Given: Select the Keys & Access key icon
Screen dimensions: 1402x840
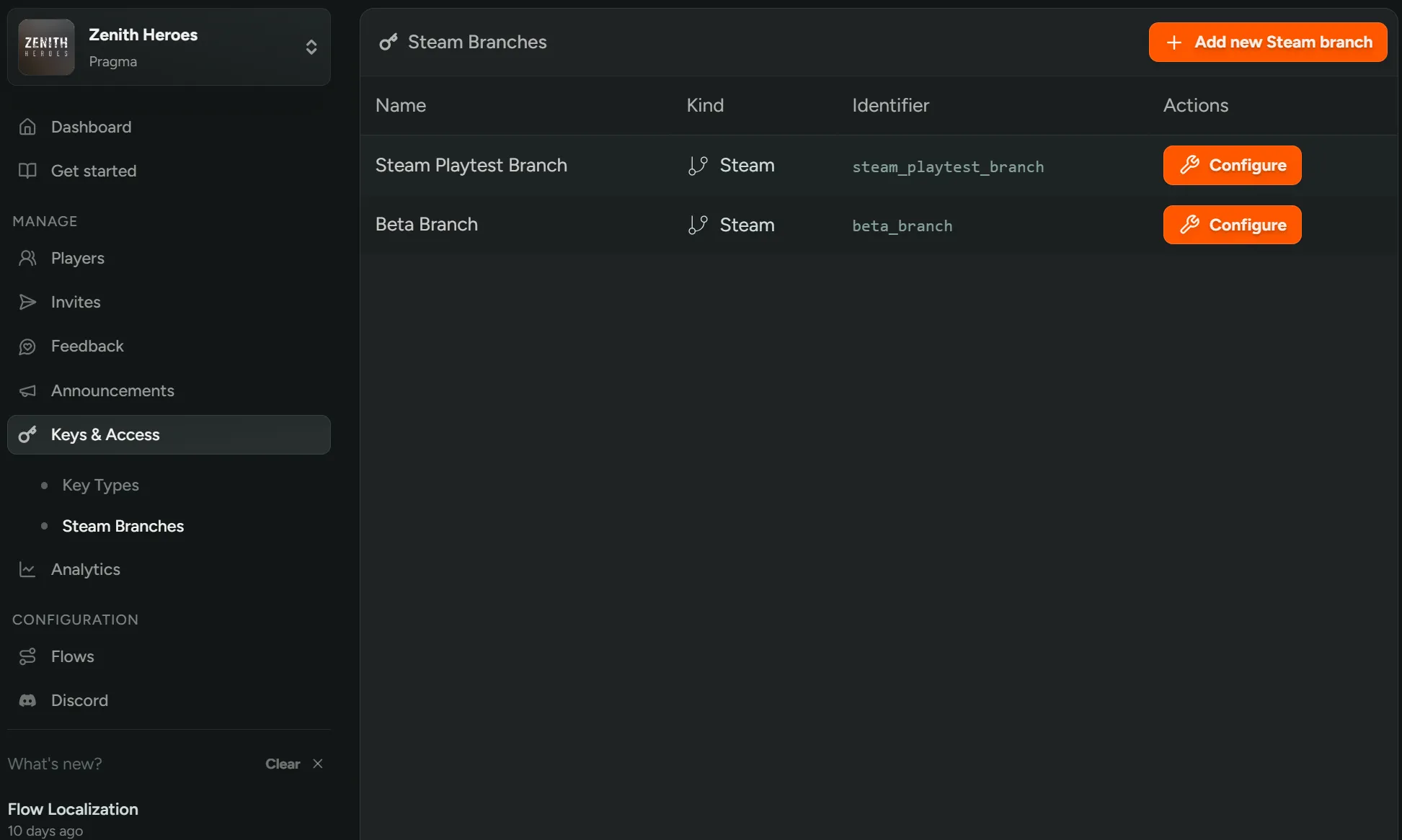Looking at the screenshot, I should [27, 434].
